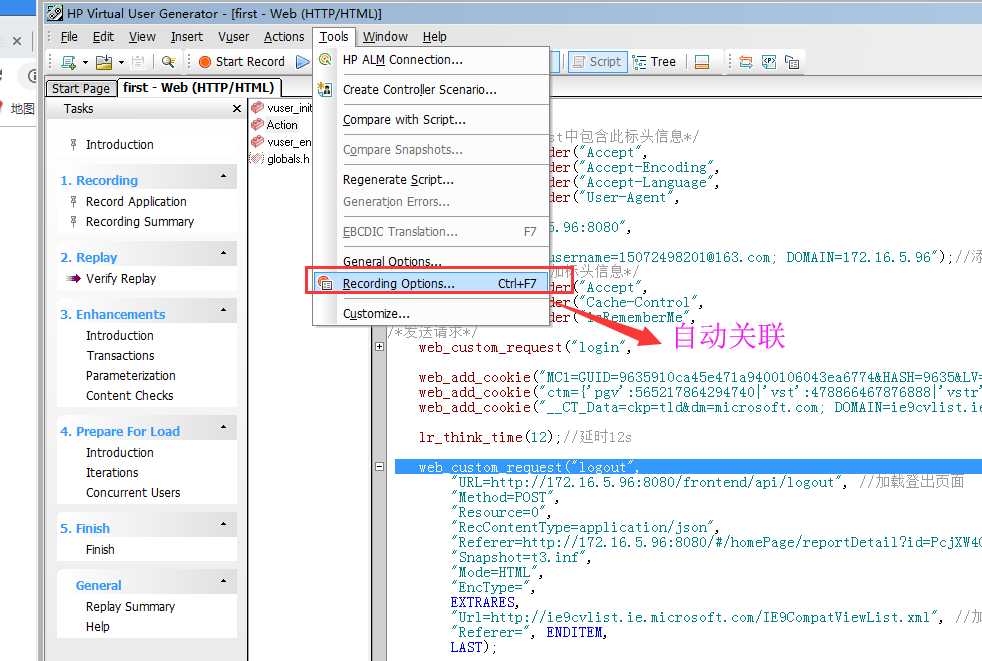Image resolution: width=982 pixels, height=661 pixels.
Task: Open the Vuser menu
Action: click(234, 36)
